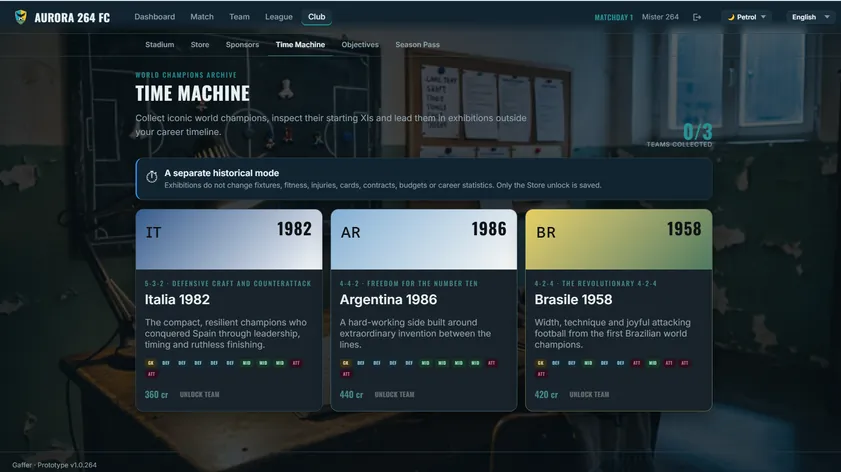Image resolution: width=841 pixels, height=472 pixels.
Task: Open the Stadium sub-tab
Action: [x=159, y=45]
